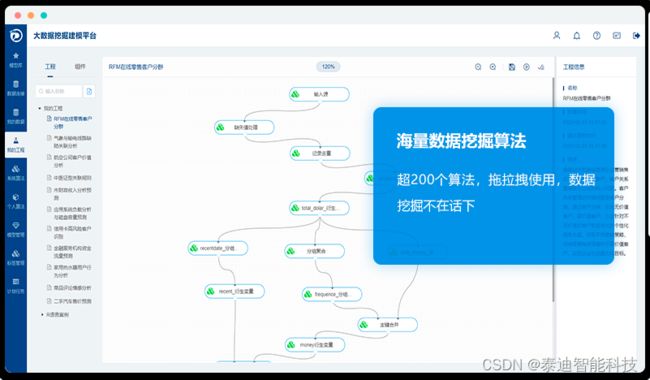The width and height of the screenshot is (650, 380).
Task: Select the frequence_分组 node
Action: click(332, 294)
